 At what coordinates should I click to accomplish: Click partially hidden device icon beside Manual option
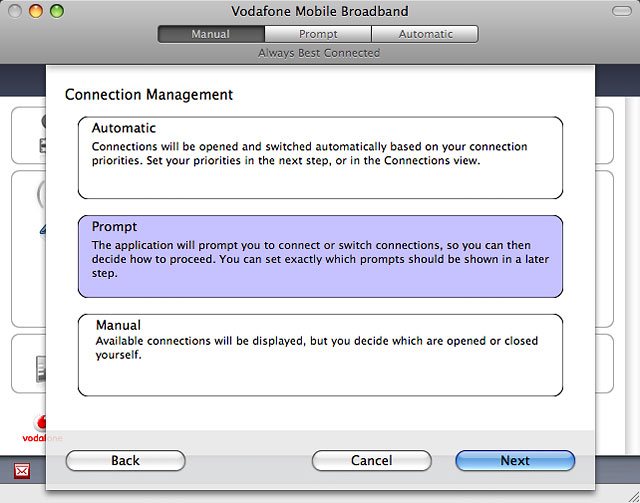tap(39, 368)
